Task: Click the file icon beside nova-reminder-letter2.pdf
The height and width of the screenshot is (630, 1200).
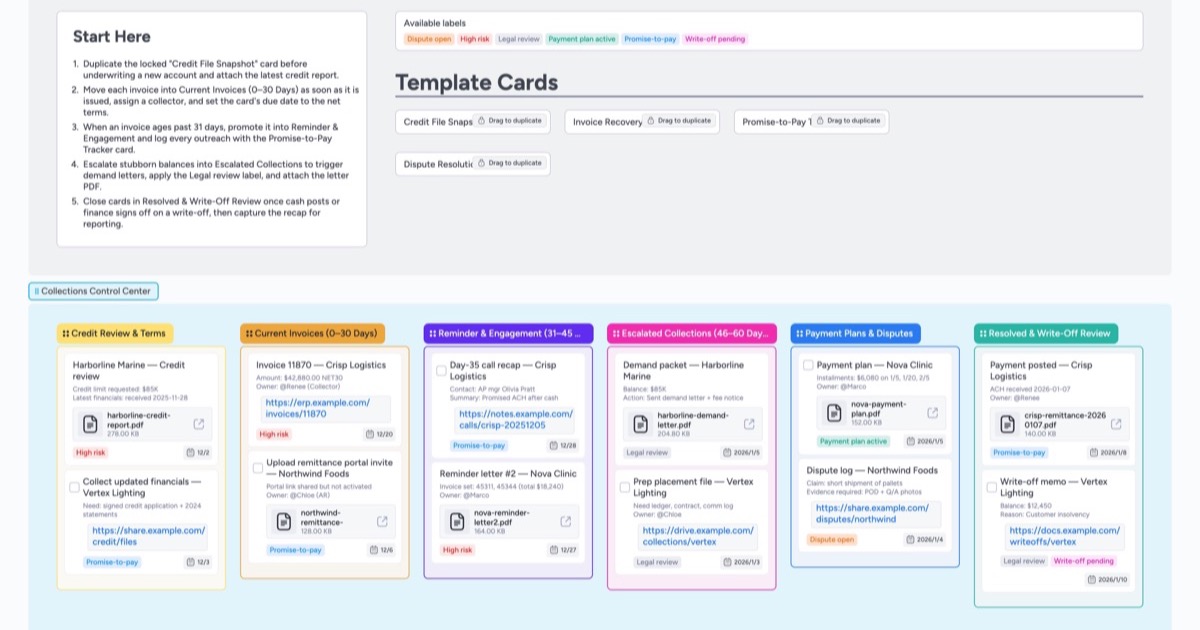Action: pos(457,521)
